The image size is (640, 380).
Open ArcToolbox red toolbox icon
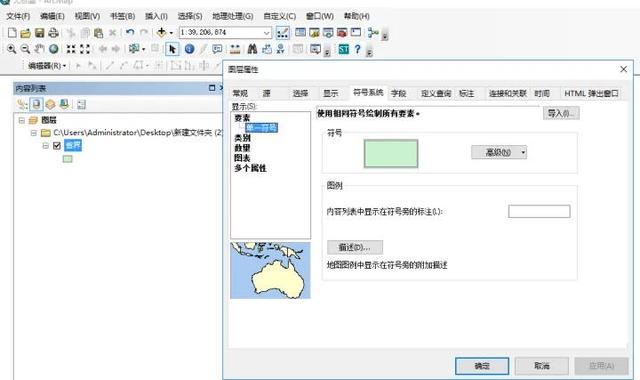tap(342, 33)
